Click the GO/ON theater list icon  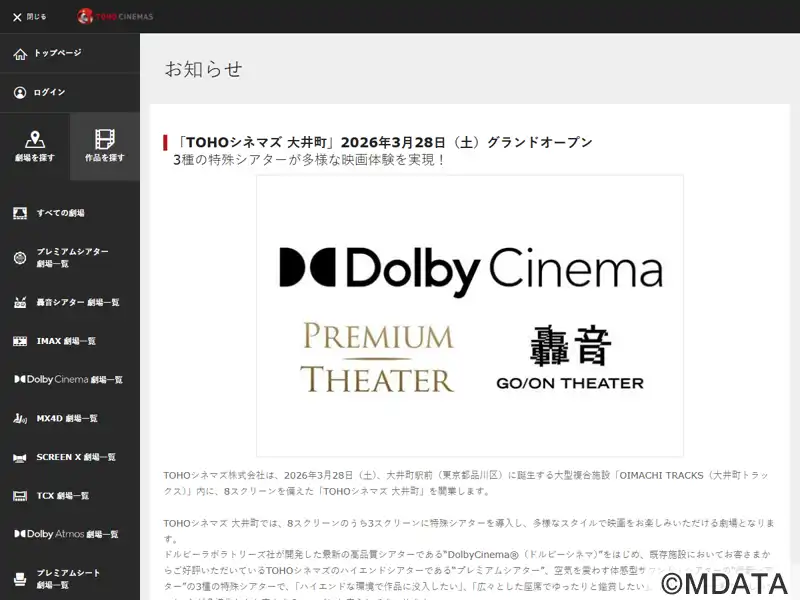pos(20,302)
